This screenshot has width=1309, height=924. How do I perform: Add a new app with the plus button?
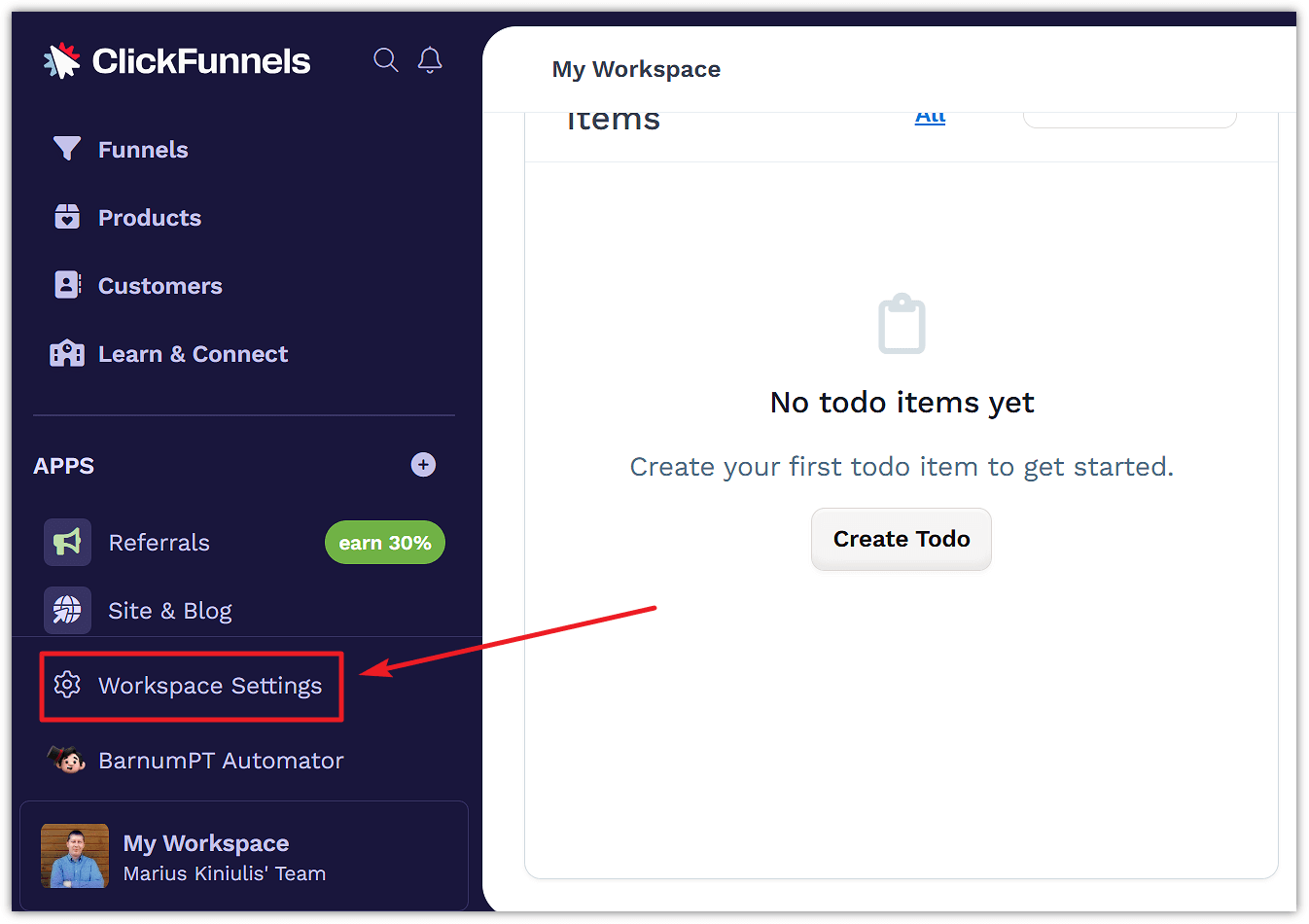pos(423,465)
